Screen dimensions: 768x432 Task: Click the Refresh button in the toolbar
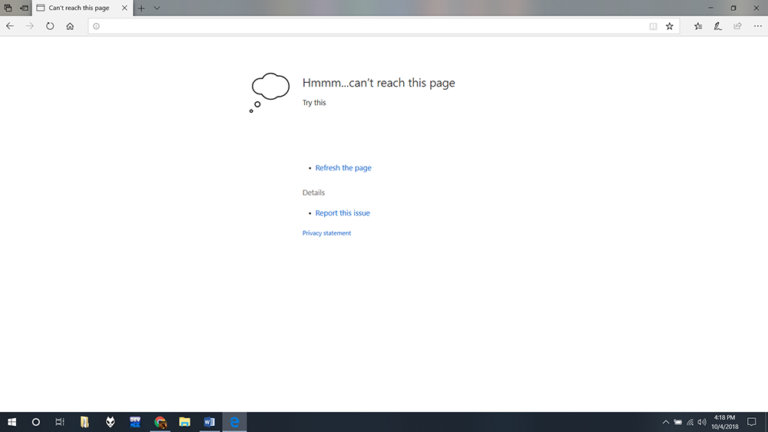(50, 26)
